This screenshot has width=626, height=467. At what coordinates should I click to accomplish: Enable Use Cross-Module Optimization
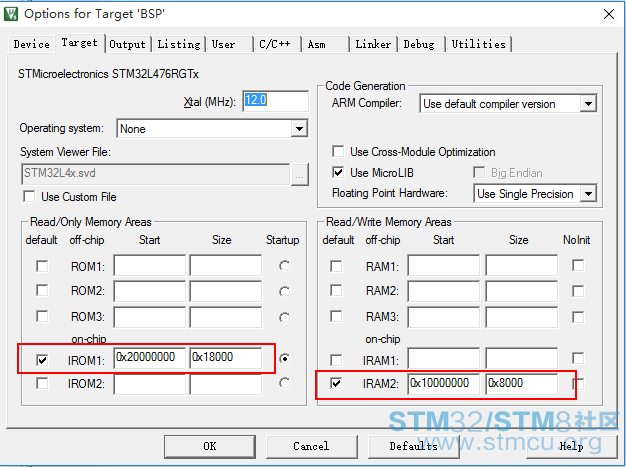click(338, 151)
